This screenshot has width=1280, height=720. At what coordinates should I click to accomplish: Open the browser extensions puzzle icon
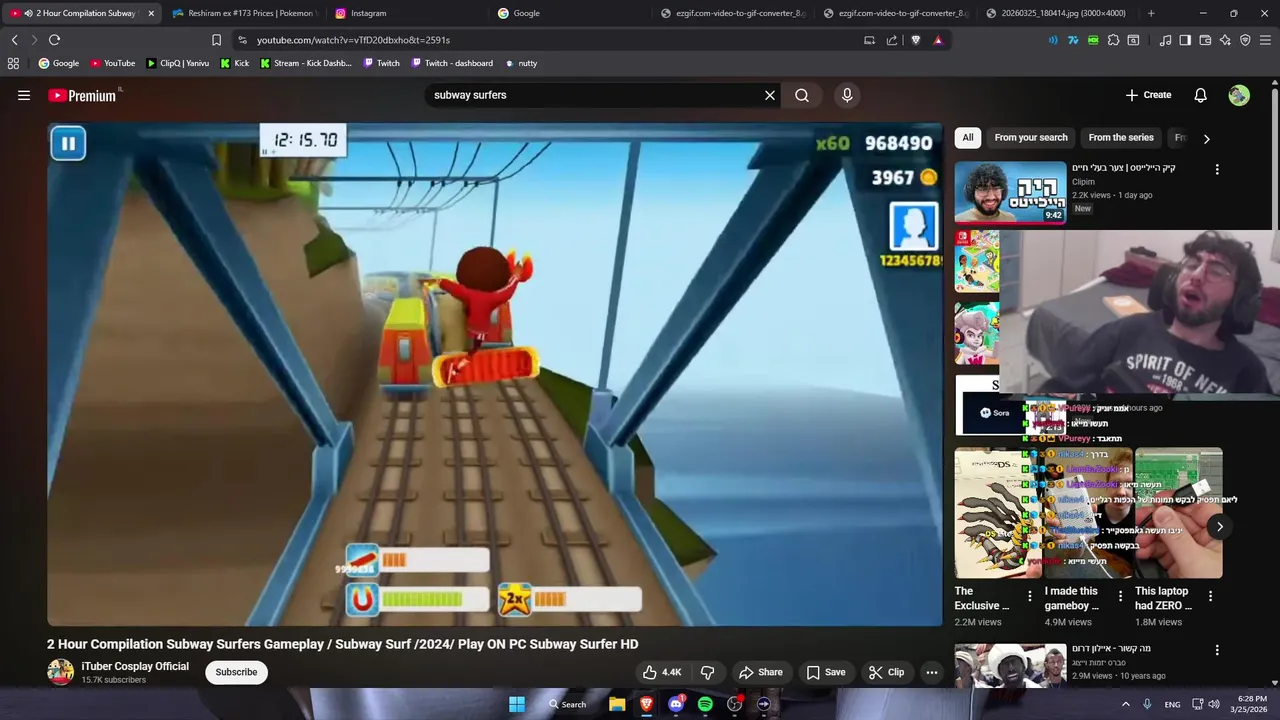[1113, 40]
